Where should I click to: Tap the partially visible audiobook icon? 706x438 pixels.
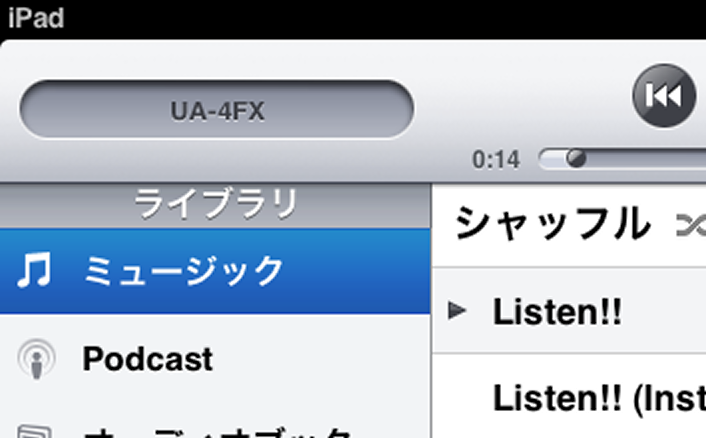pyautogui.click(x=35, y=431)
